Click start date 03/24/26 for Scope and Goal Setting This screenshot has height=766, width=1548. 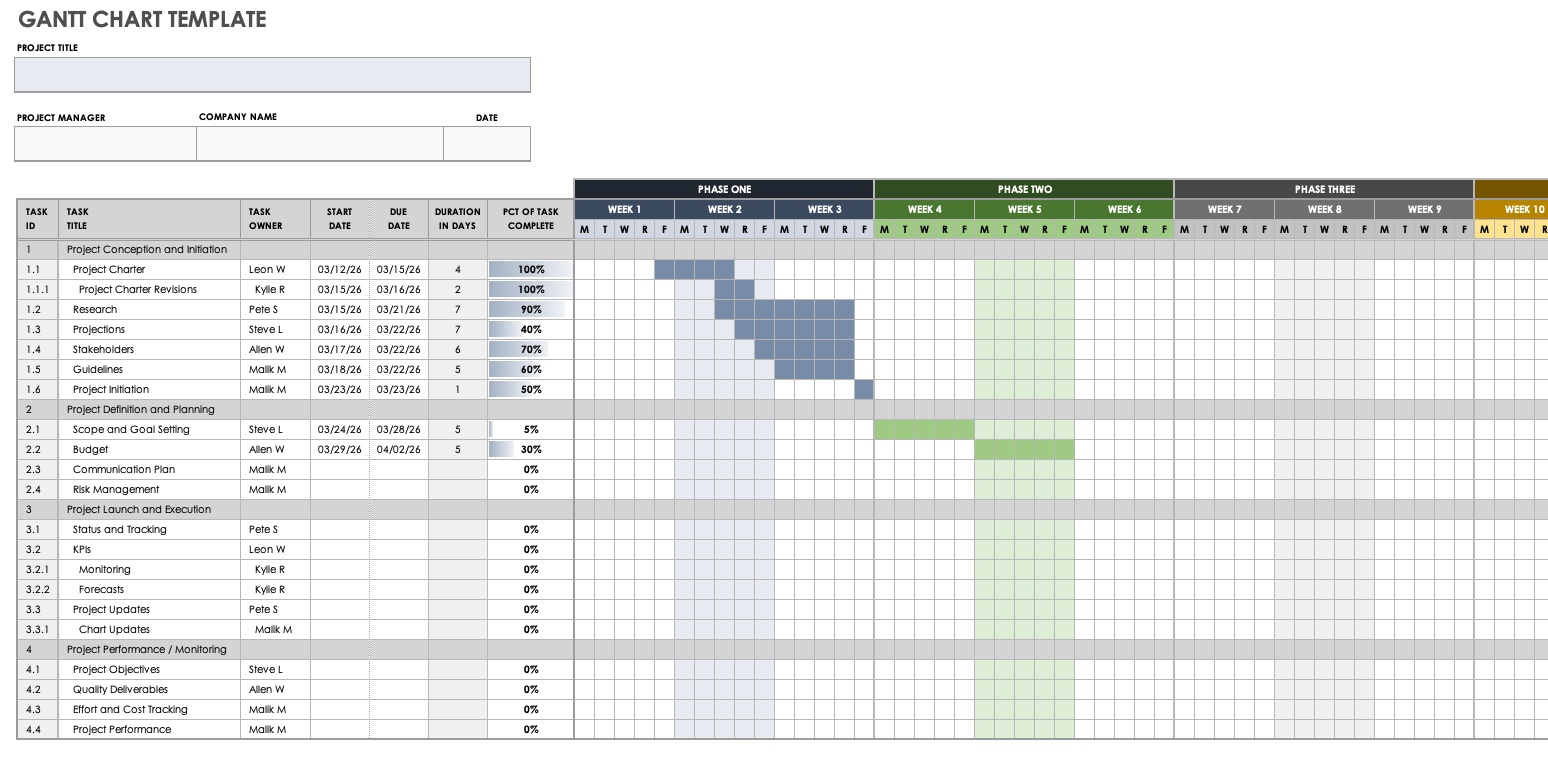[x=340, y=429]
